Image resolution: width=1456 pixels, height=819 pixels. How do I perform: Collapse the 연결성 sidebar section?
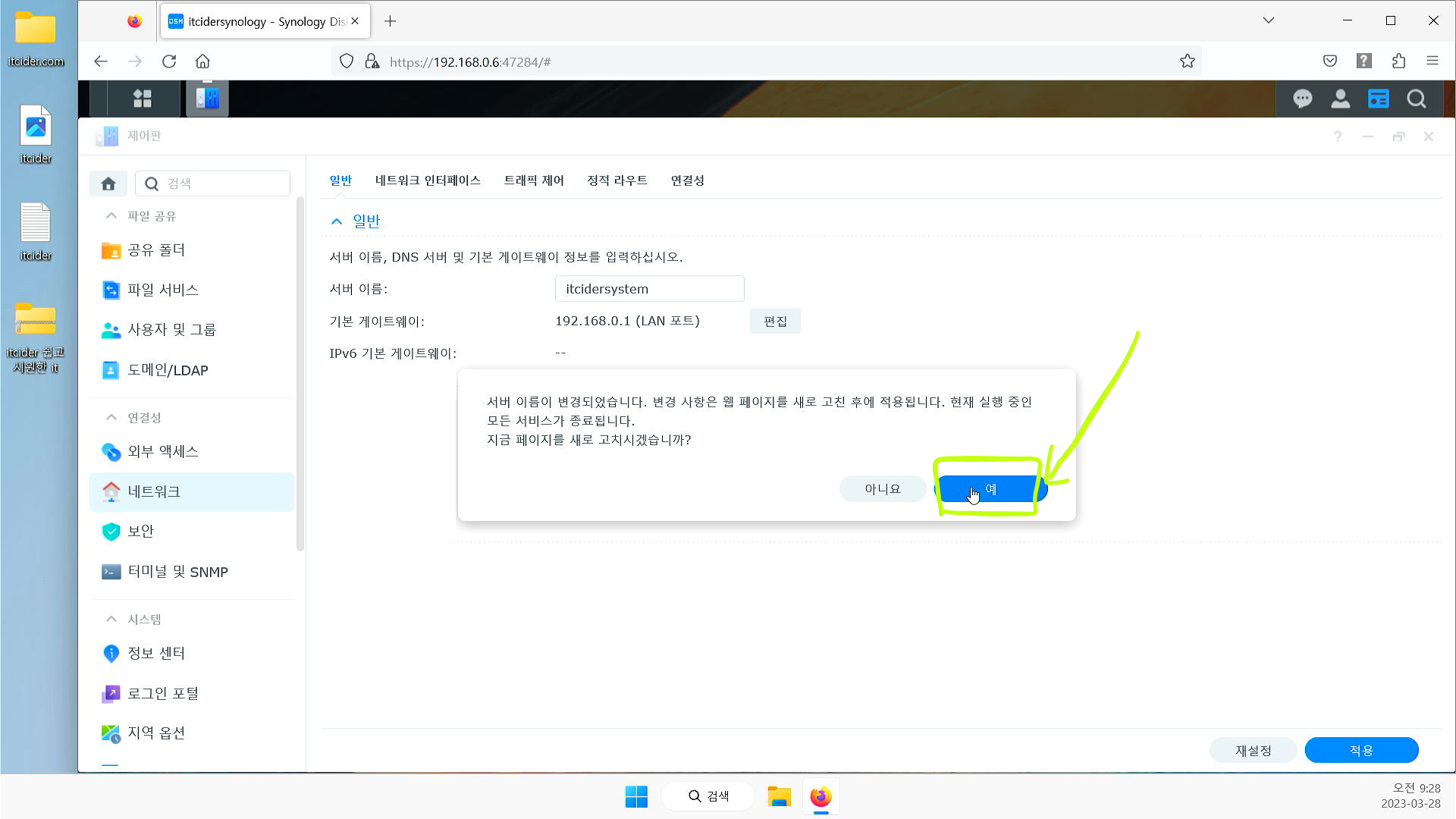[x=111, y=418]
